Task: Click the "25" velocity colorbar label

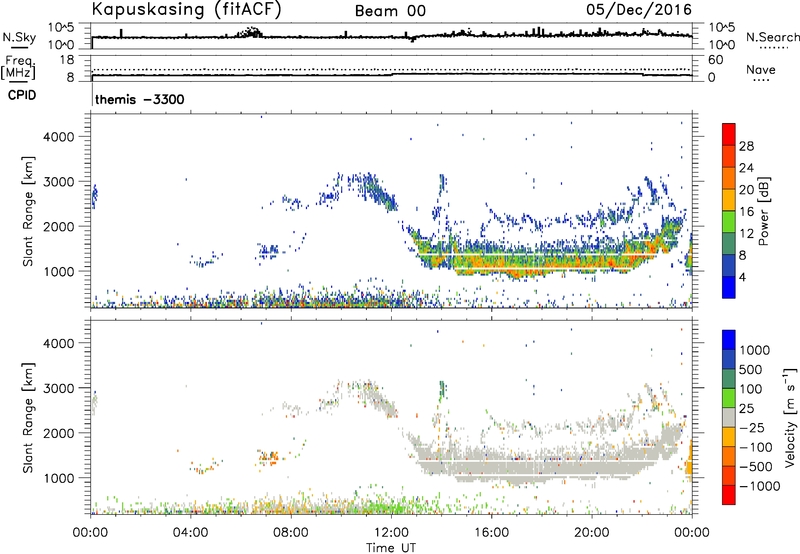Action: point(747,409)
